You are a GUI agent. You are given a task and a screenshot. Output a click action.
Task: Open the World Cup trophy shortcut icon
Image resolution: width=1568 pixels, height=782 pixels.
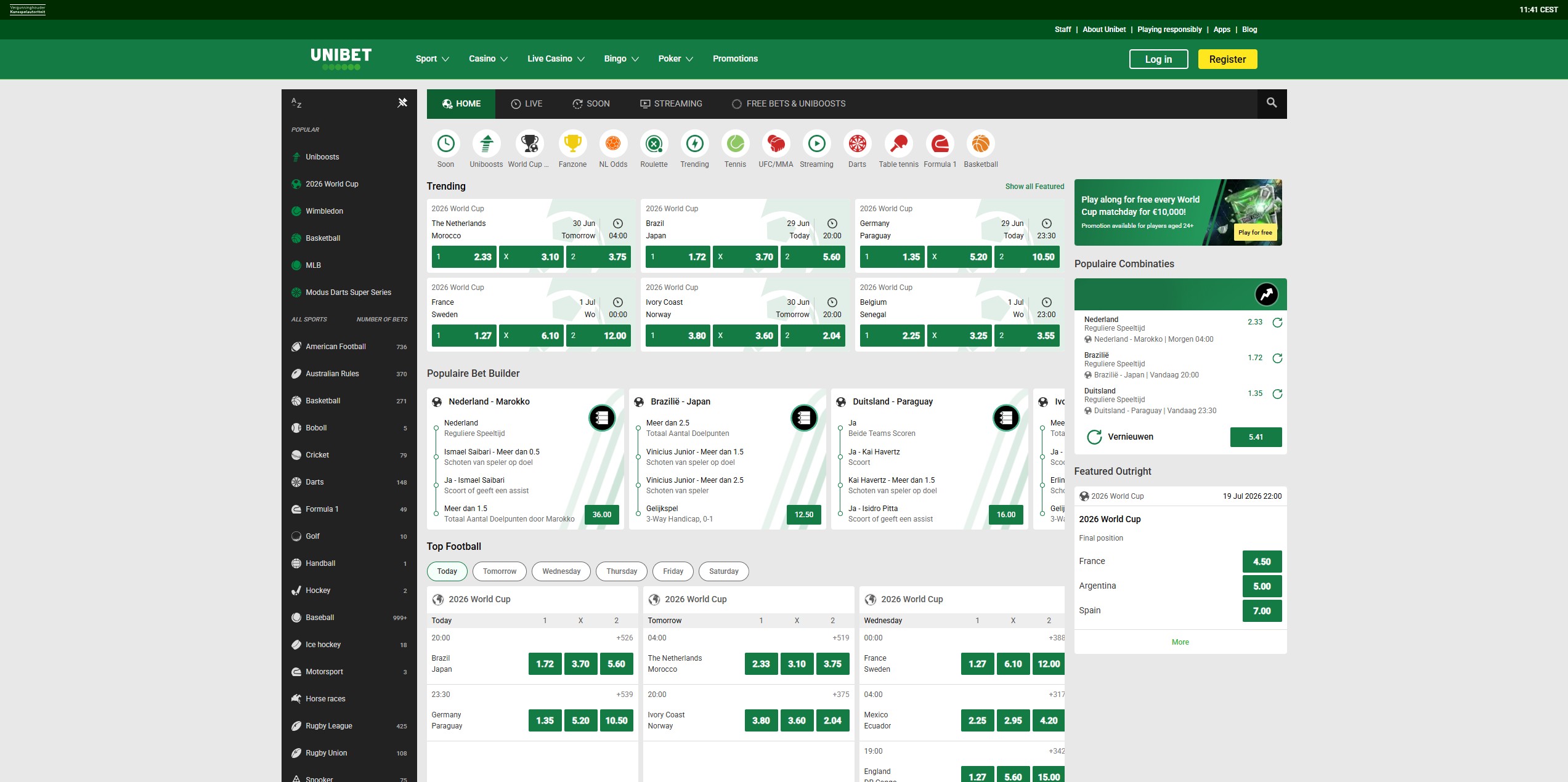(529, 143)
